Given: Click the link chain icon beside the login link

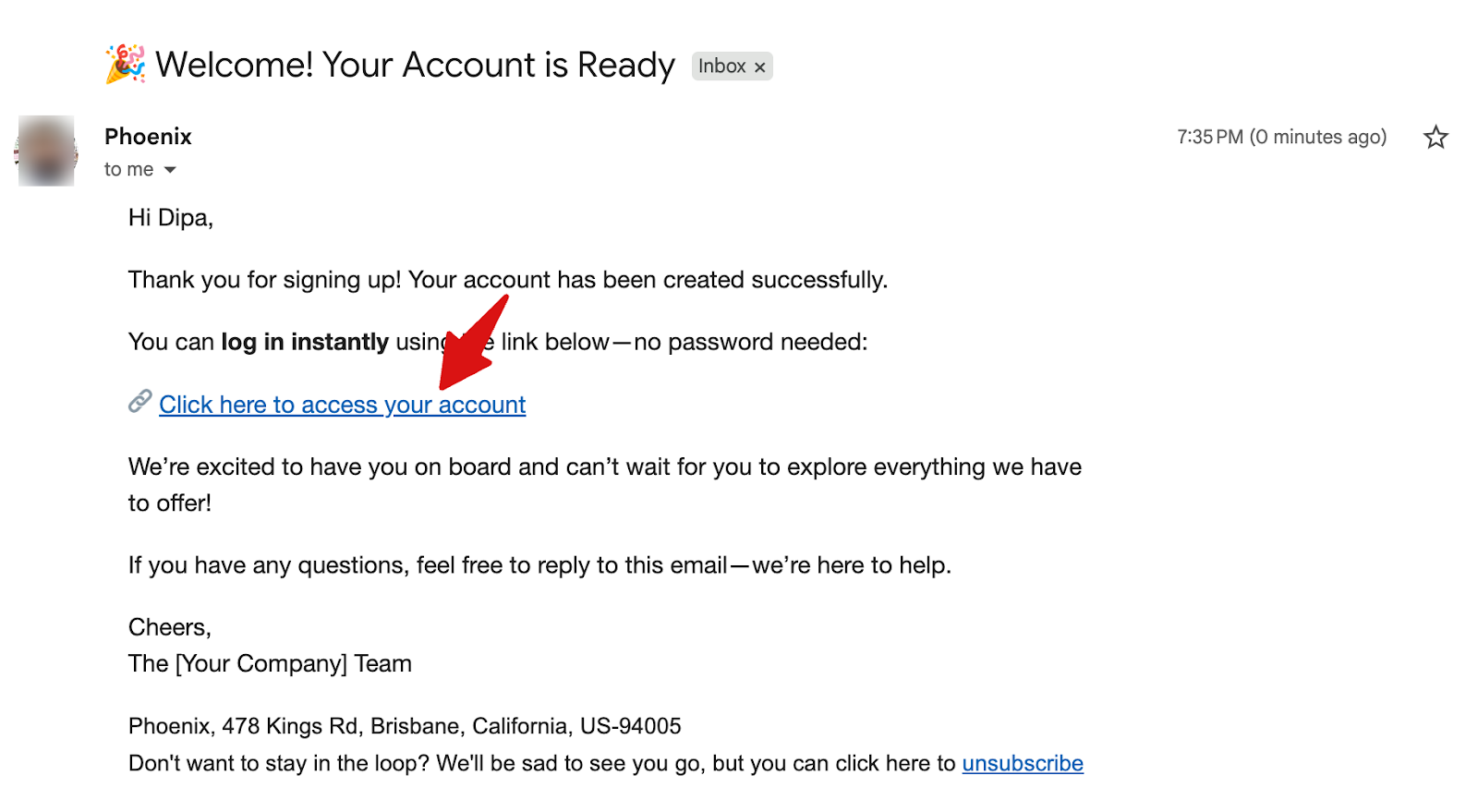Looking at the screenshot, I should [138, 402].
